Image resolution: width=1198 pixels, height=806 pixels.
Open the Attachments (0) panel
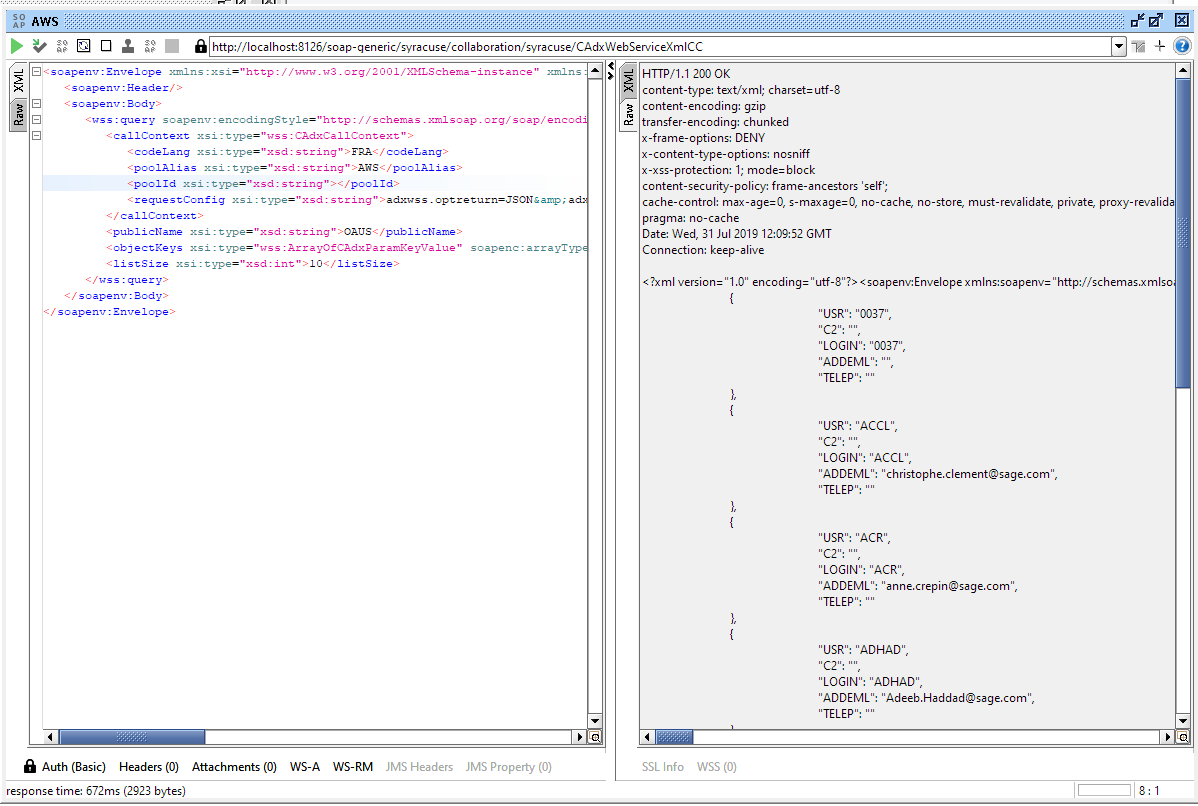tap(234, 767)
